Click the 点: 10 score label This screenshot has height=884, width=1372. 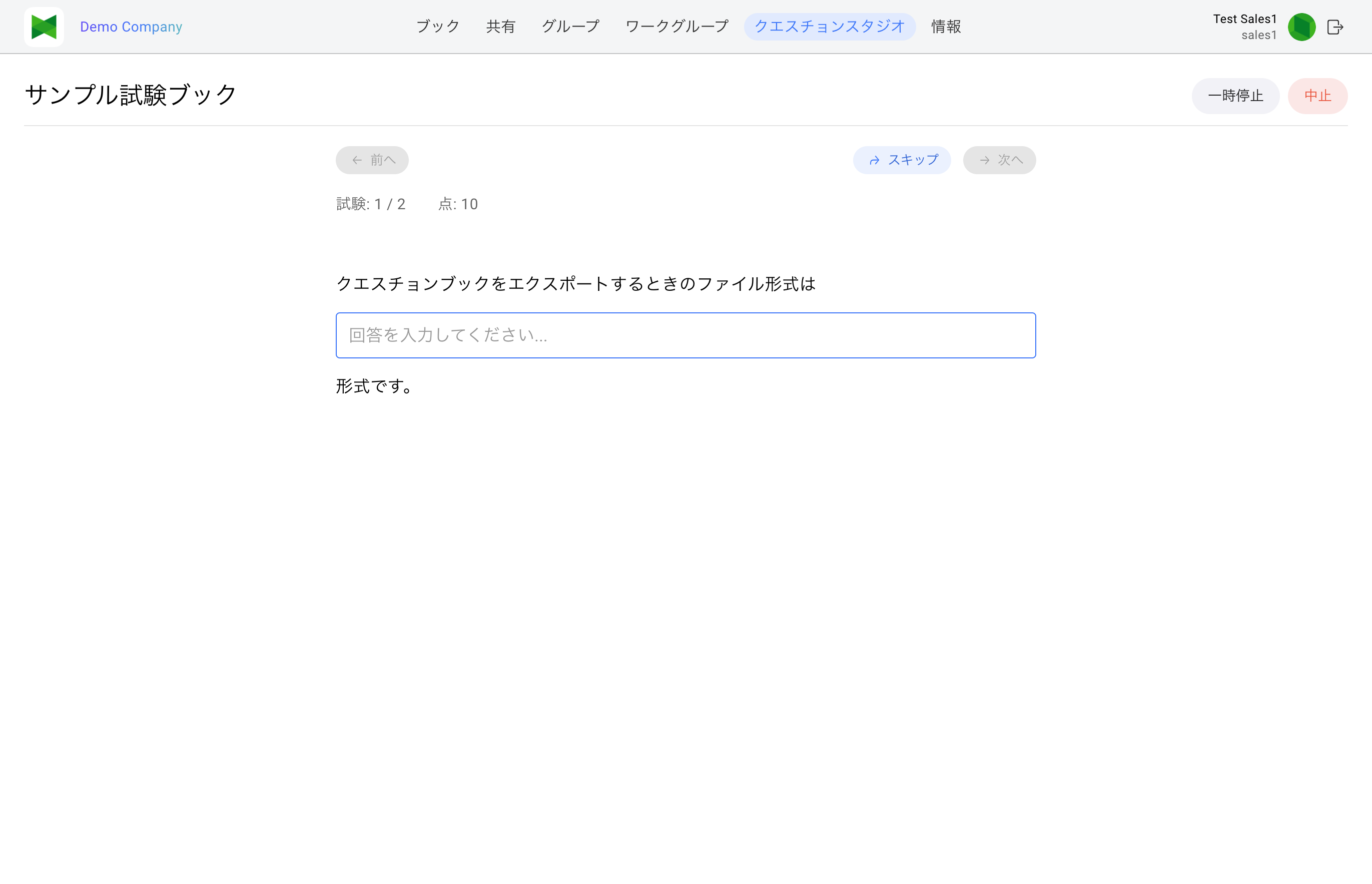pyautogui.click(x=458, y=204)
